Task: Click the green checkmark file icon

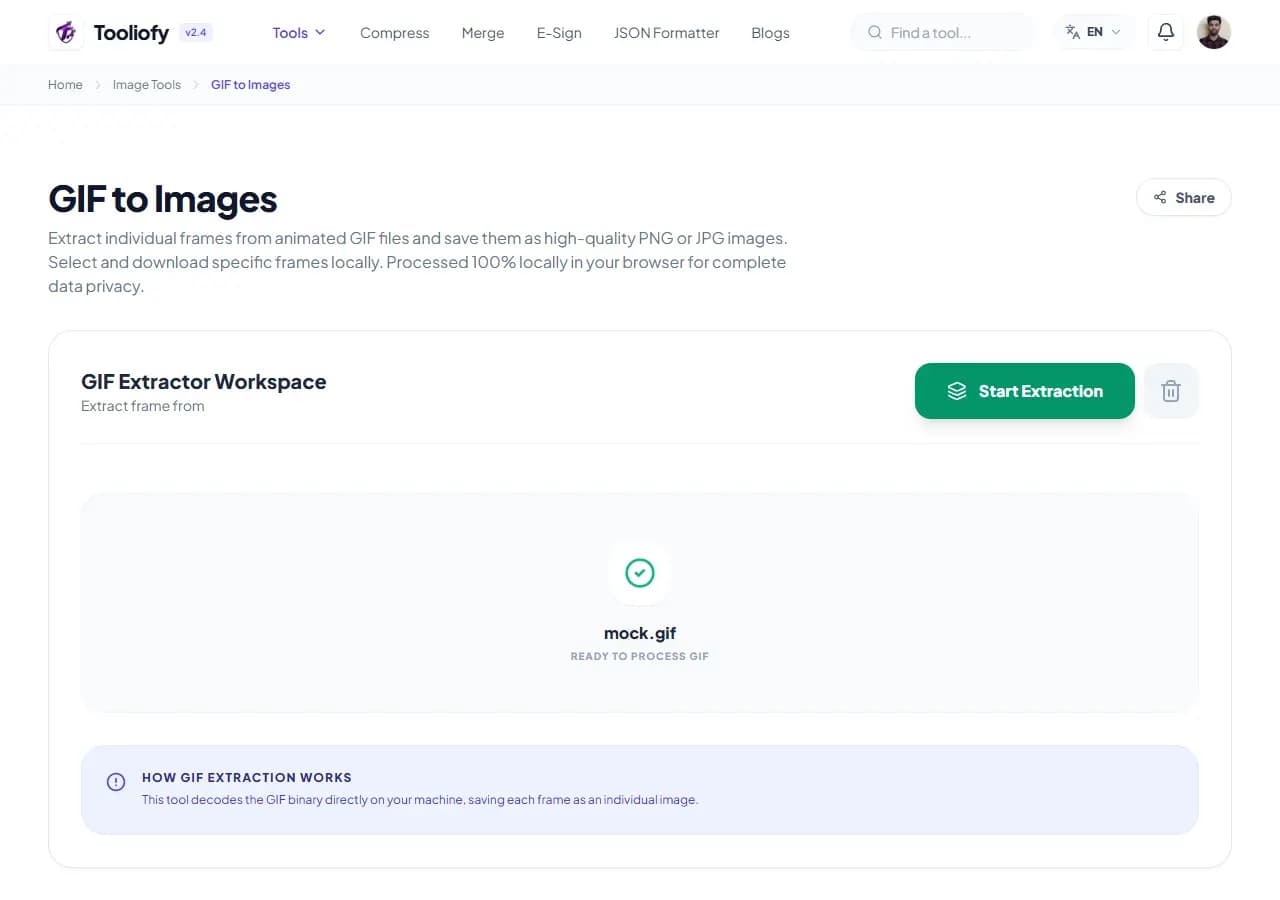Action: 640,573
